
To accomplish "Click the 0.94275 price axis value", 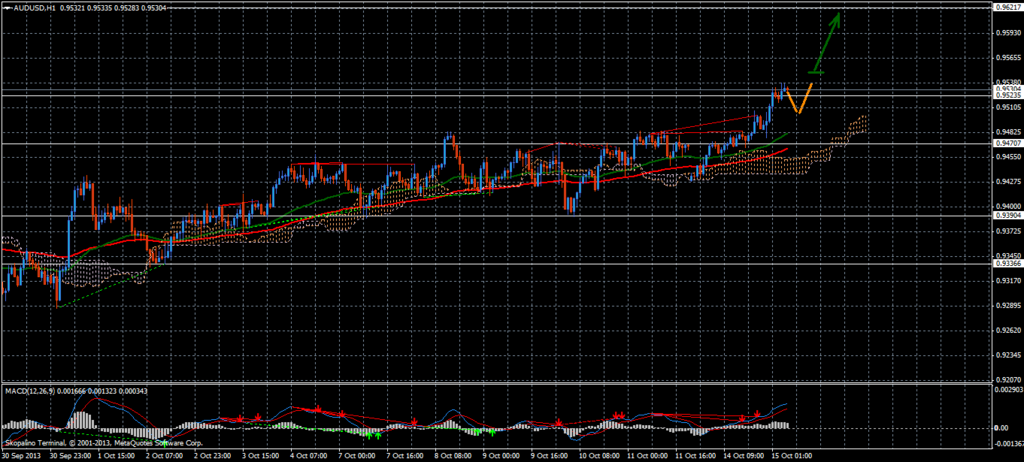I will pyautogui.click(x=1010, y=181).
